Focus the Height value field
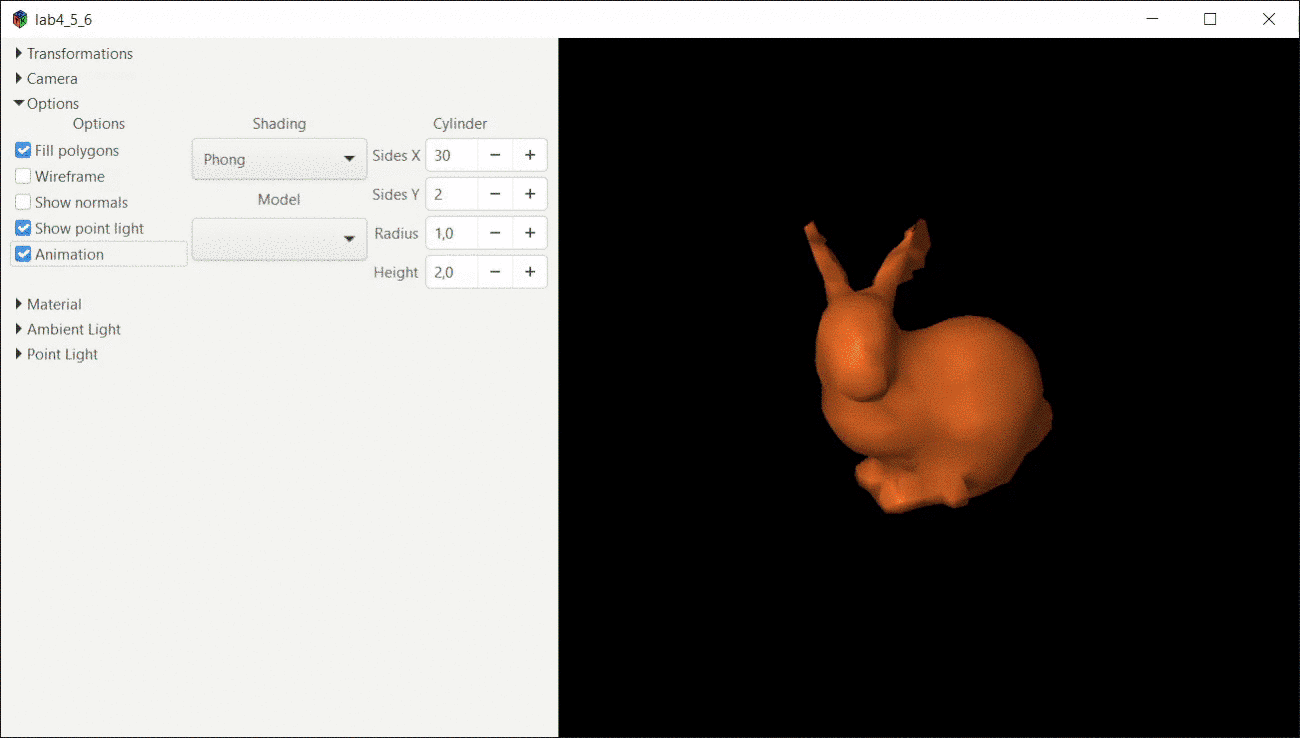 [x=452, y=272]
